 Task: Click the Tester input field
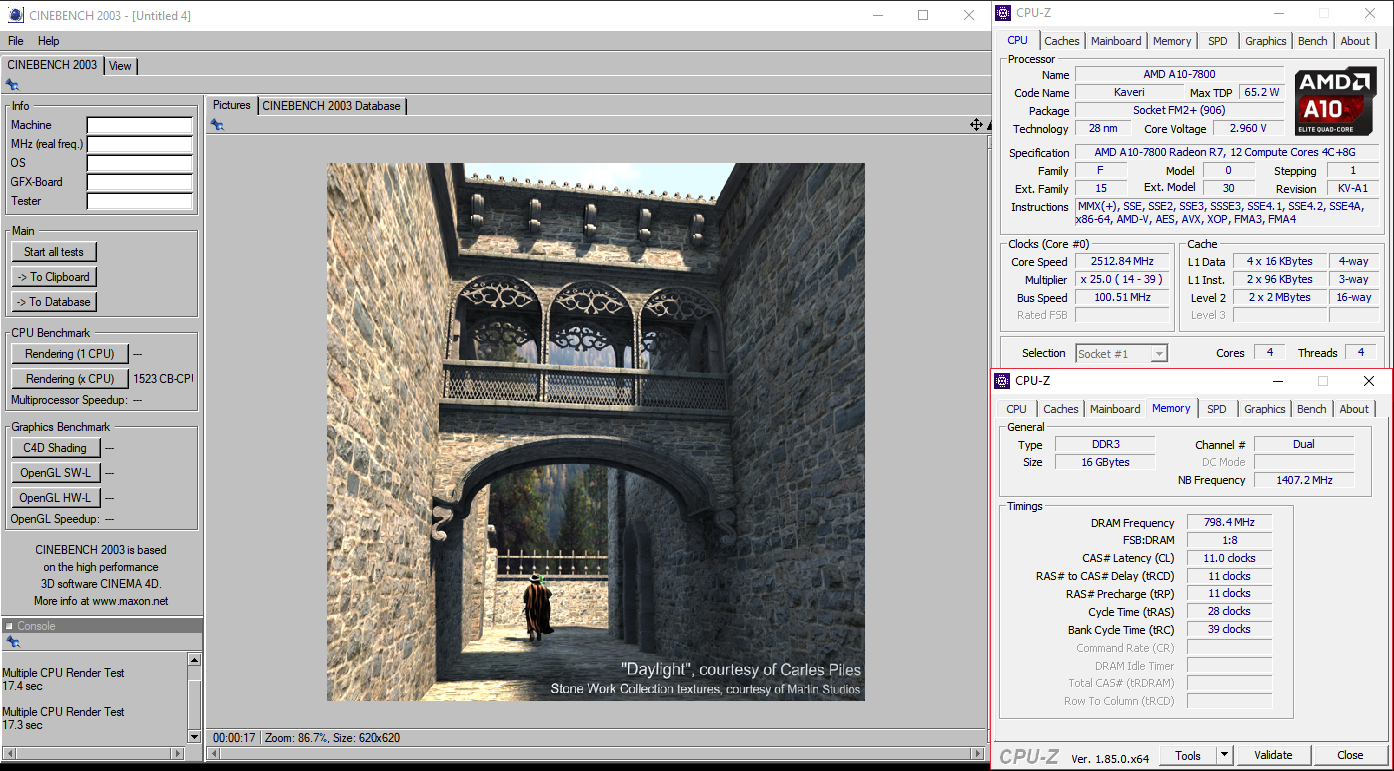[139, 201]
